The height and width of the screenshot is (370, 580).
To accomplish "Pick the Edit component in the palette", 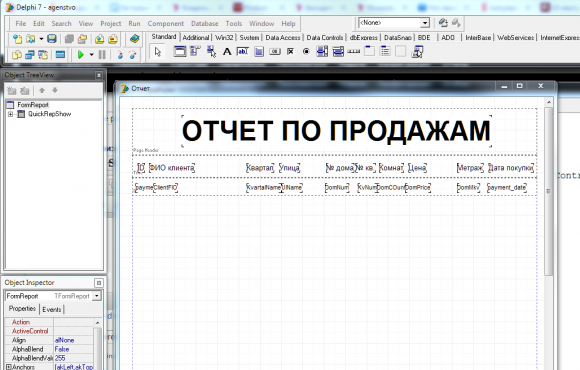I will pyautogui.click(x=243, y=51).
